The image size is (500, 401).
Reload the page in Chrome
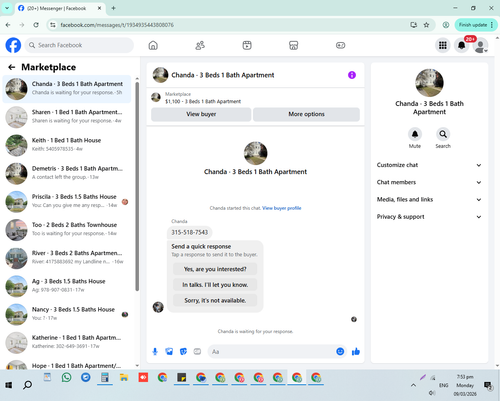point(36,25)
